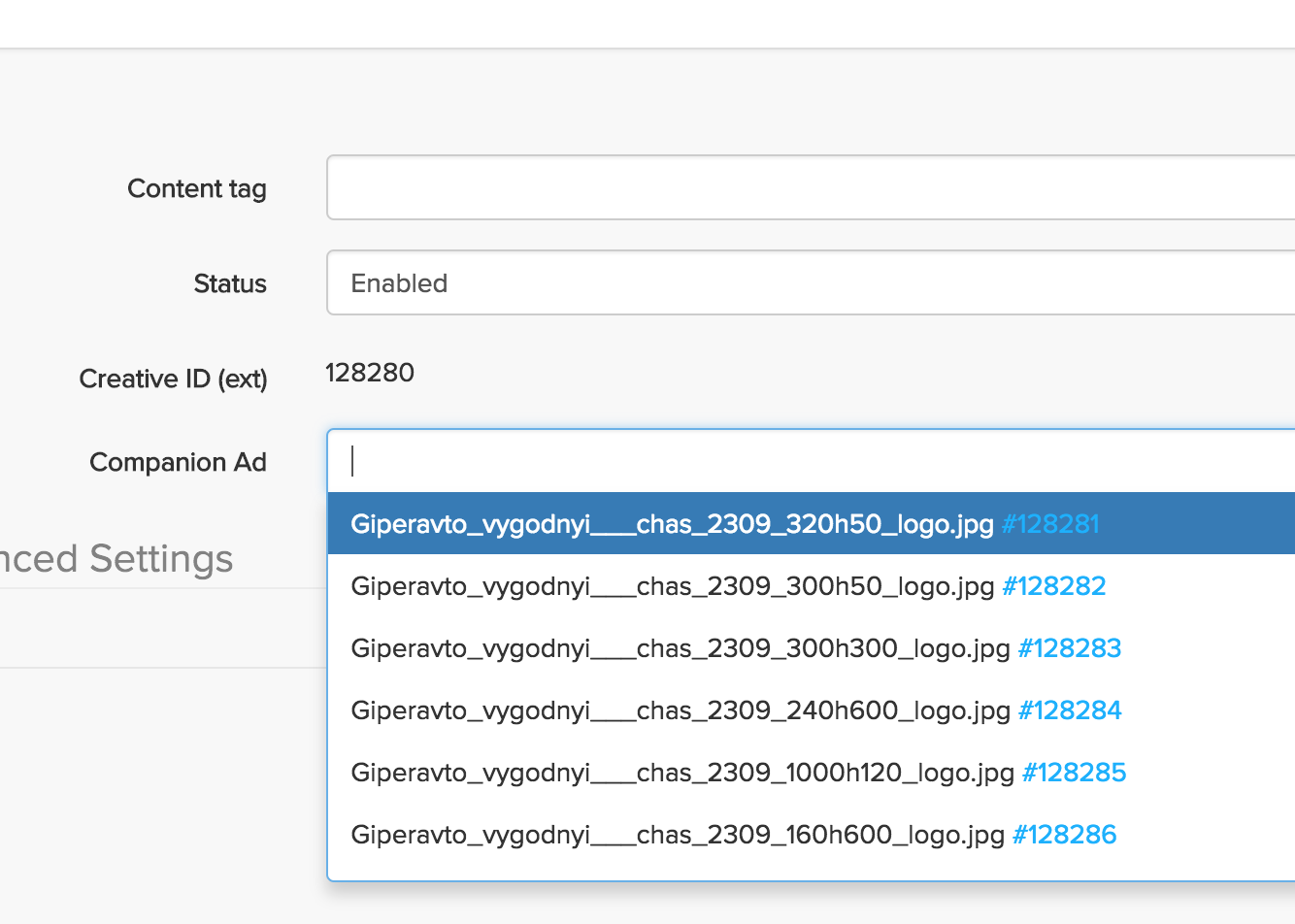
Task: Click the Companion Ad field label
Action: [x=178, y=462]
